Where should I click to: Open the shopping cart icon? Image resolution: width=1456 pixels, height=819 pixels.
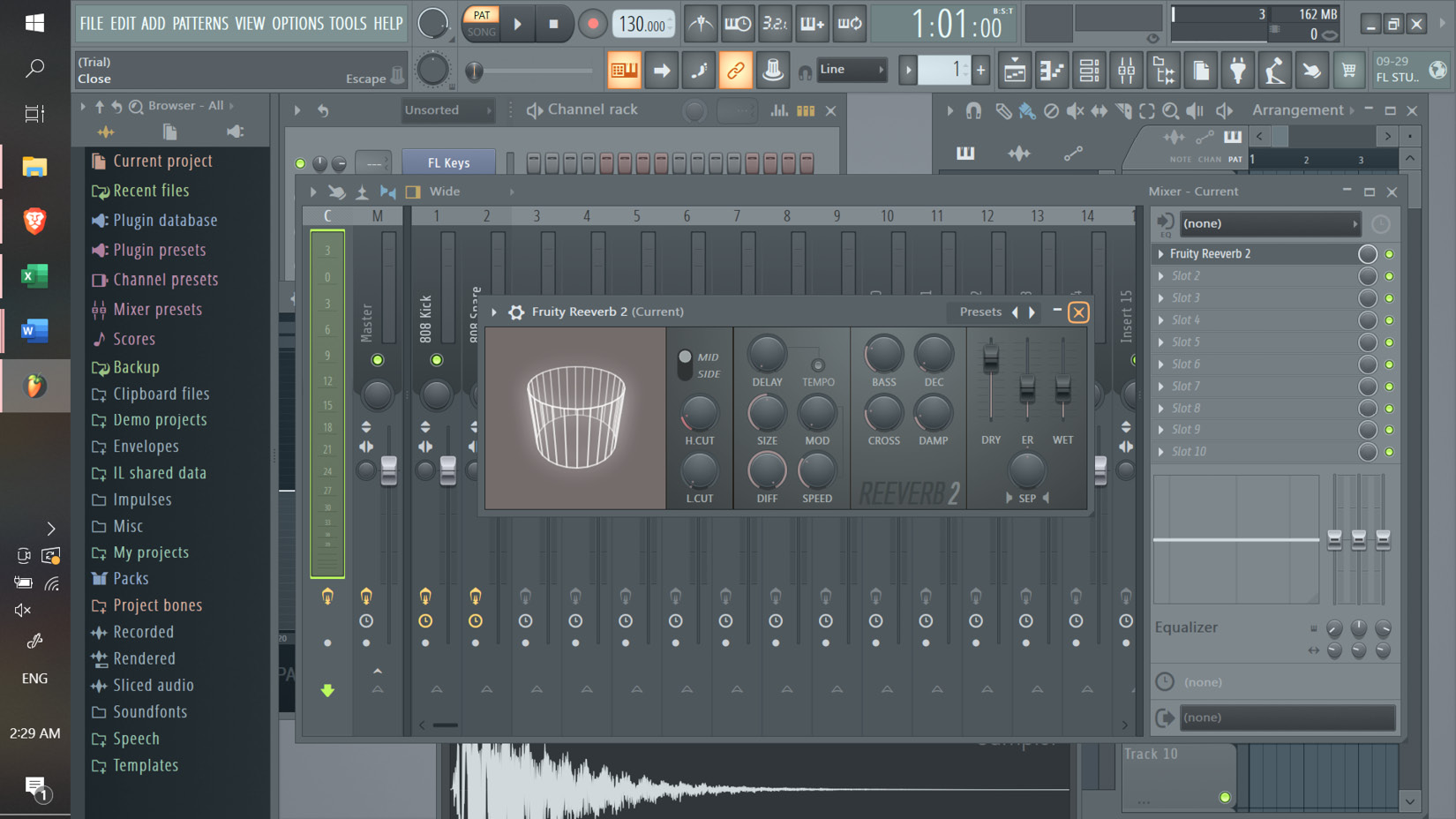(1349, 71)
